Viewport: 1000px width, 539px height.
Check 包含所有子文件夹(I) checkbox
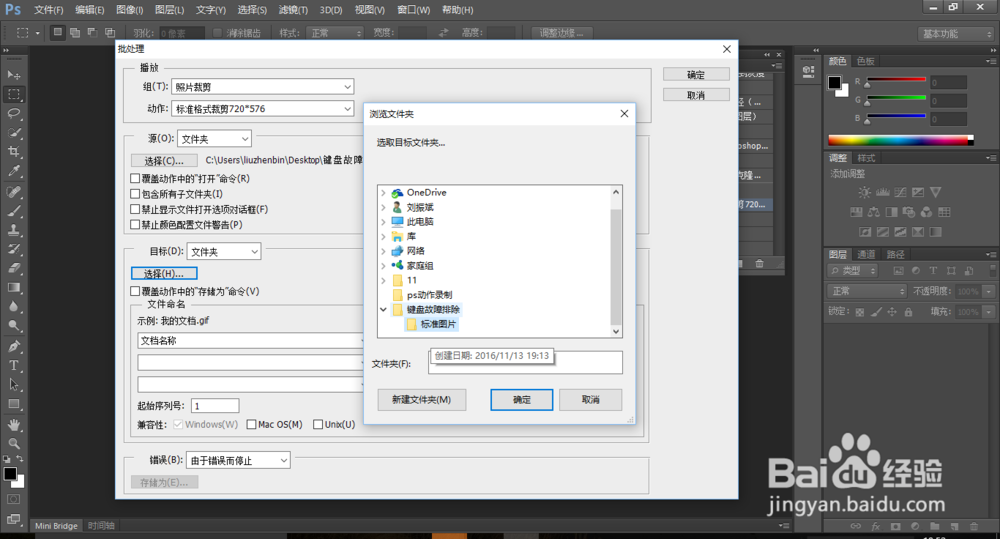(135, 194)
